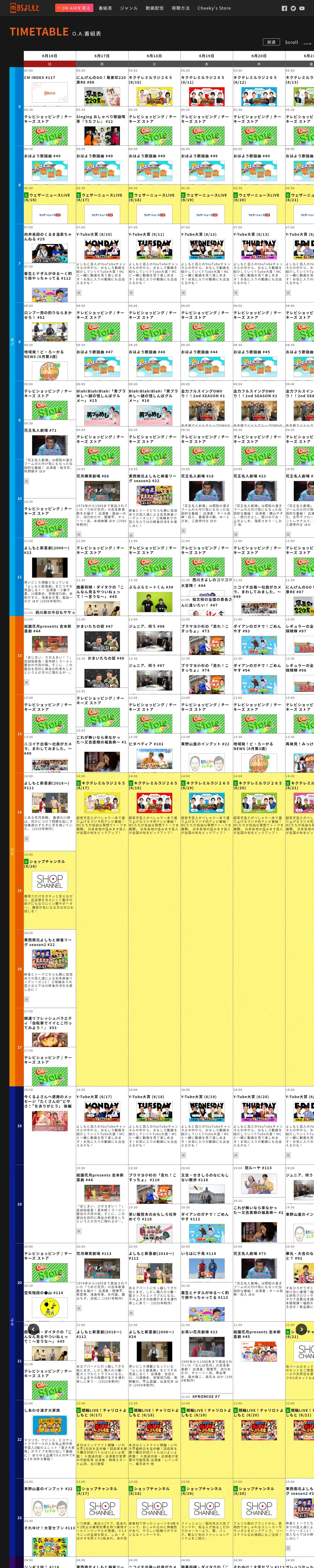Open ロンブー亮の釣りならまかせろ！ #62

pos(49,322)
